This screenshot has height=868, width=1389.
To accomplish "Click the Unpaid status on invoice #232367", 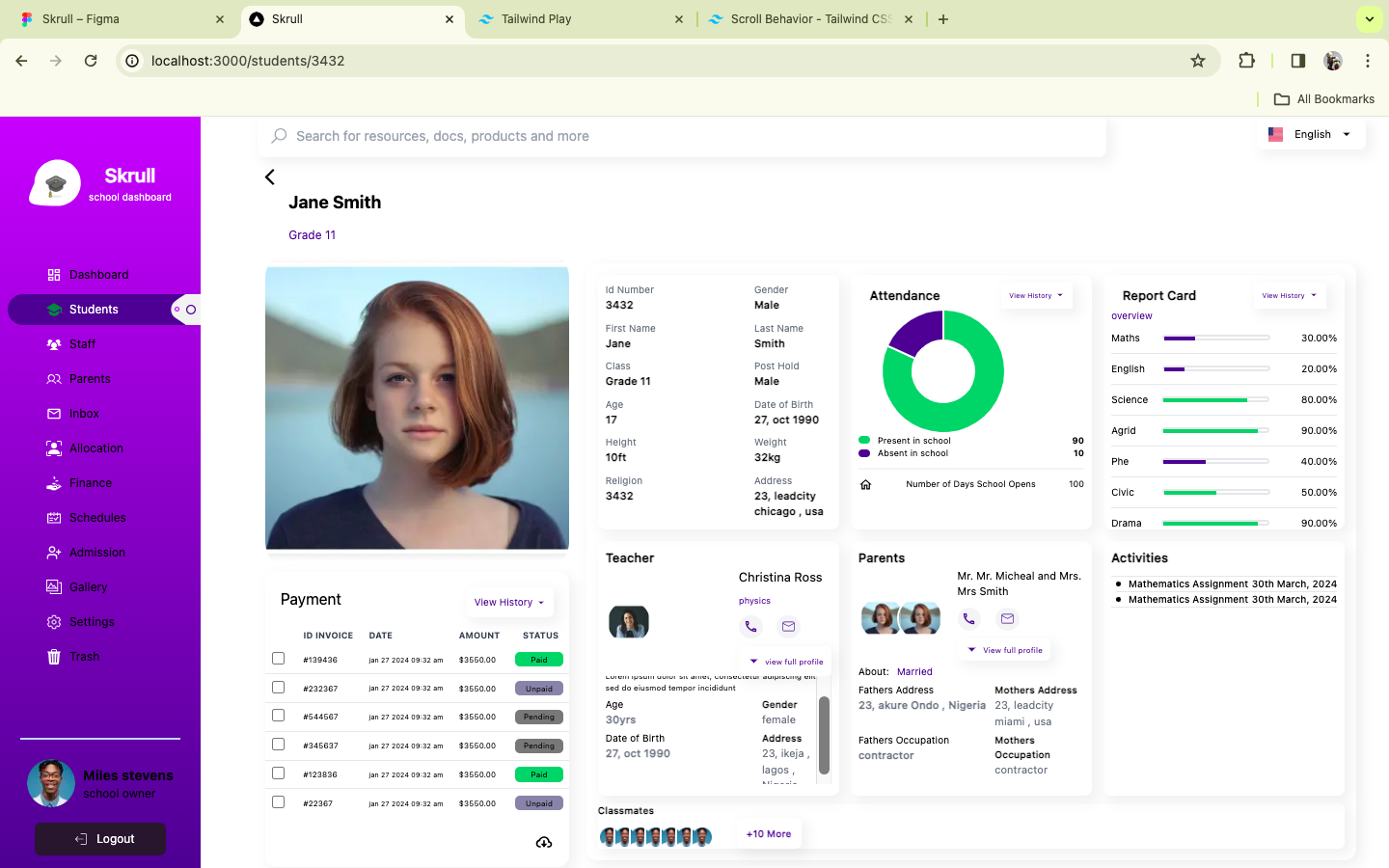I will click(539, 689).
